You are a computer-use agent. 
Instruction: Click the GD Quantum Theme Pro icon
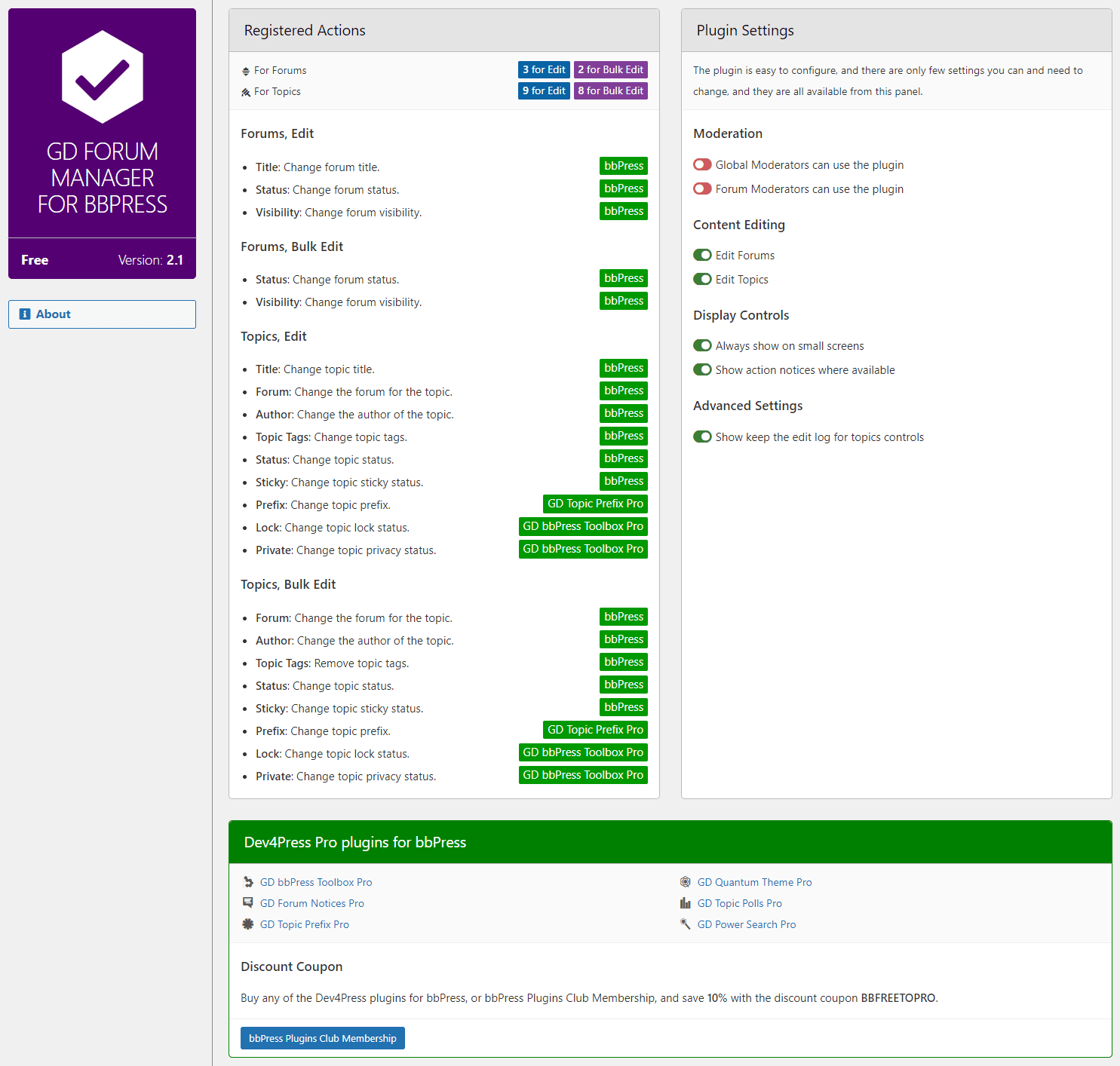click(x=686, y=882)
